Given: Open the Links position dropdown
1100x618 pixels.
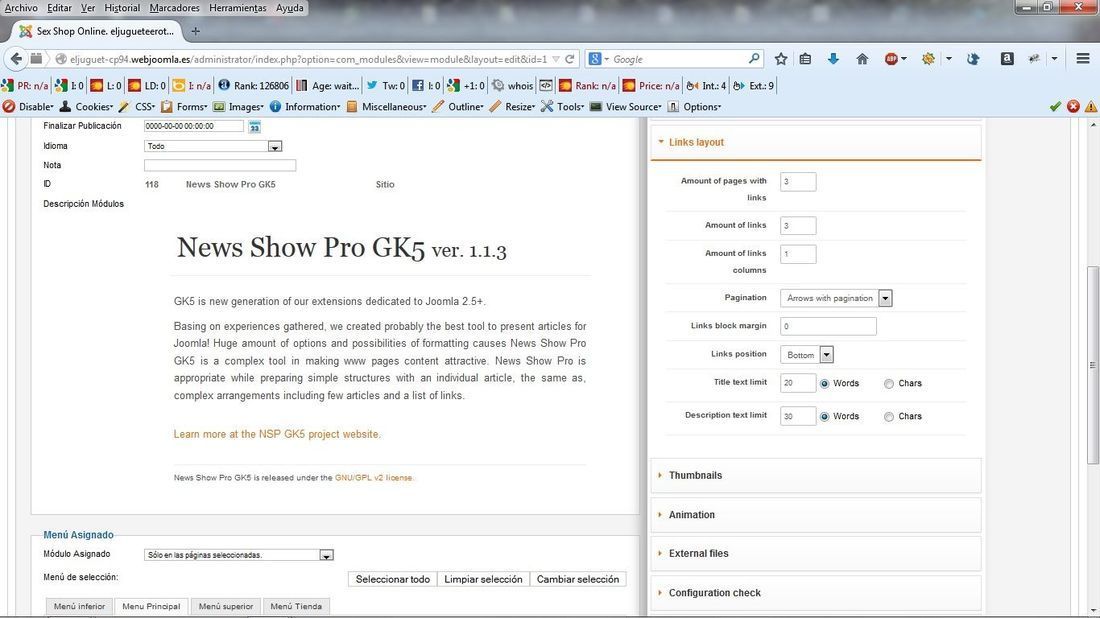Looking at the screenshot, I should [x=807, y=355].
